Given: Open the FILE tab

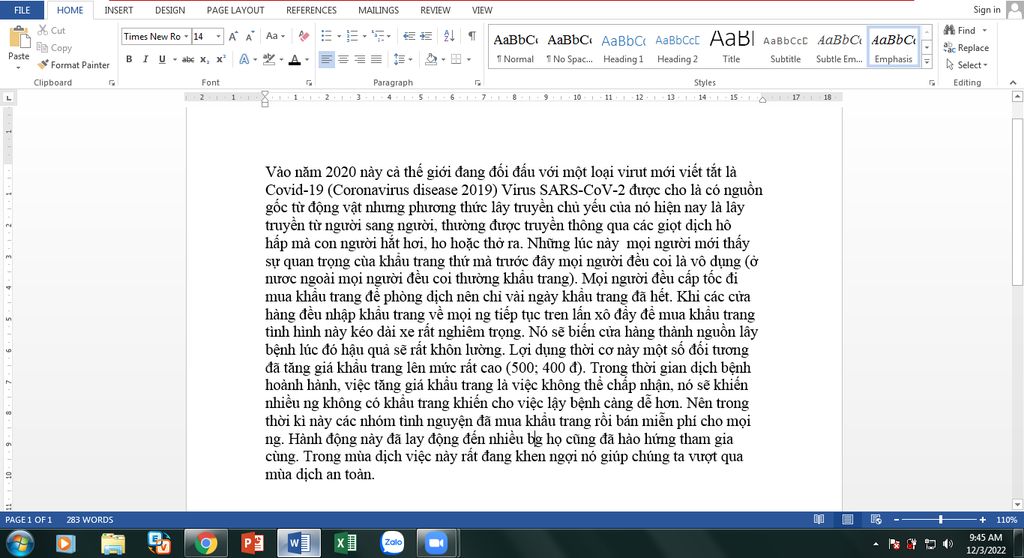Looking at the screenshot, I should (x=22, y=10).
